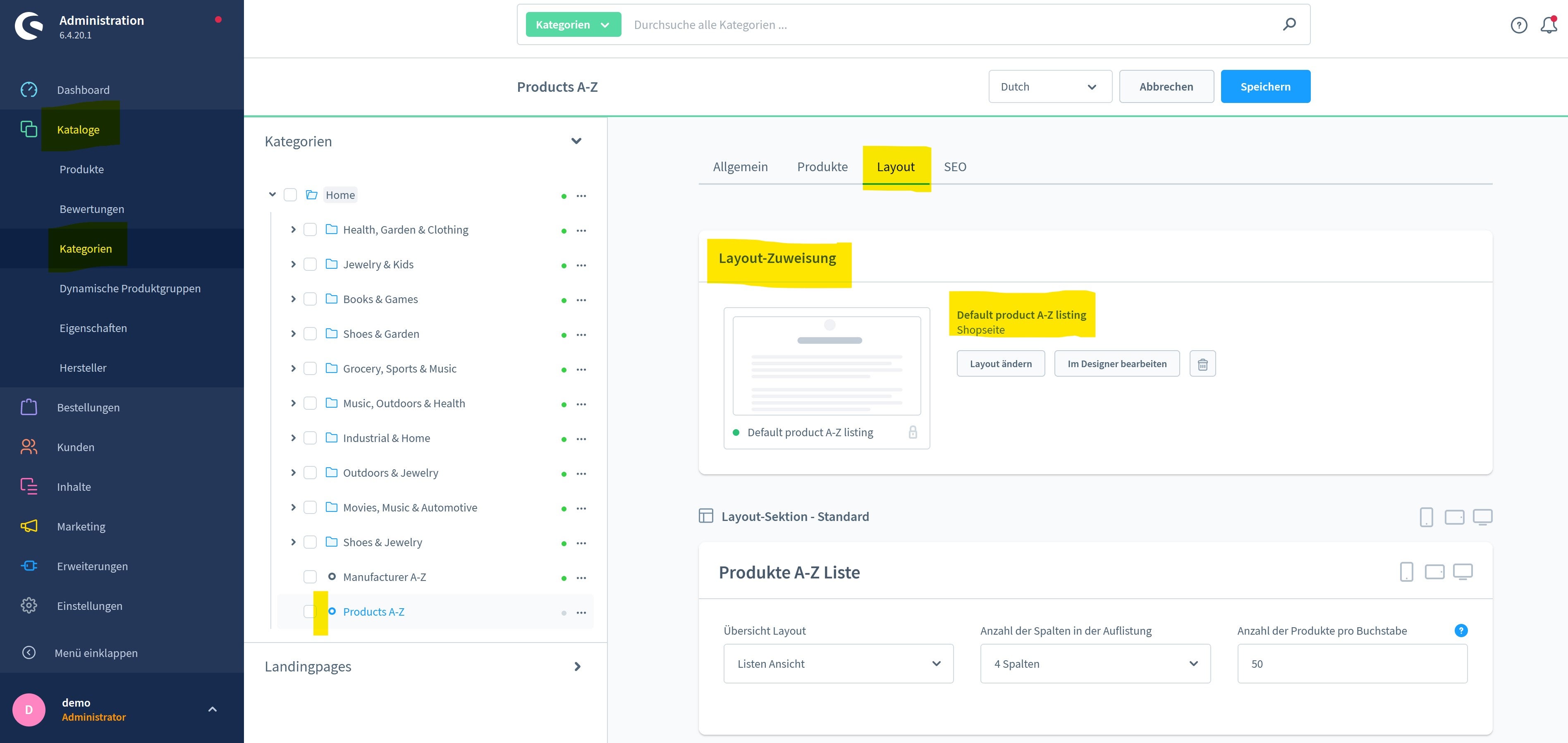
Task: Click the Kunden people icon
Action: point(29,447)
